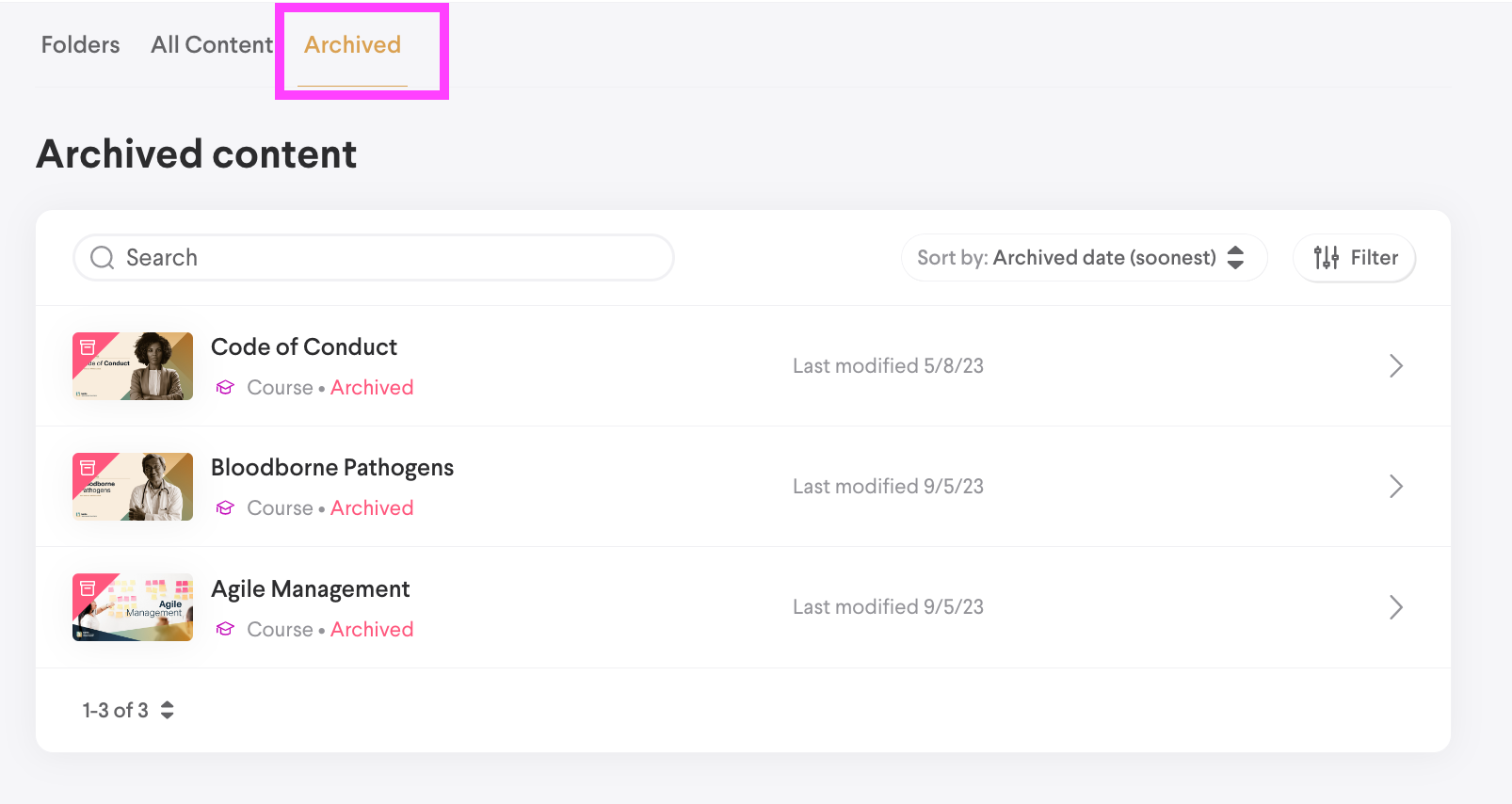1512x804 pixels.
Task: Expand the Bloodborne Pathogens row chevron
Action: coord(1396,486)
